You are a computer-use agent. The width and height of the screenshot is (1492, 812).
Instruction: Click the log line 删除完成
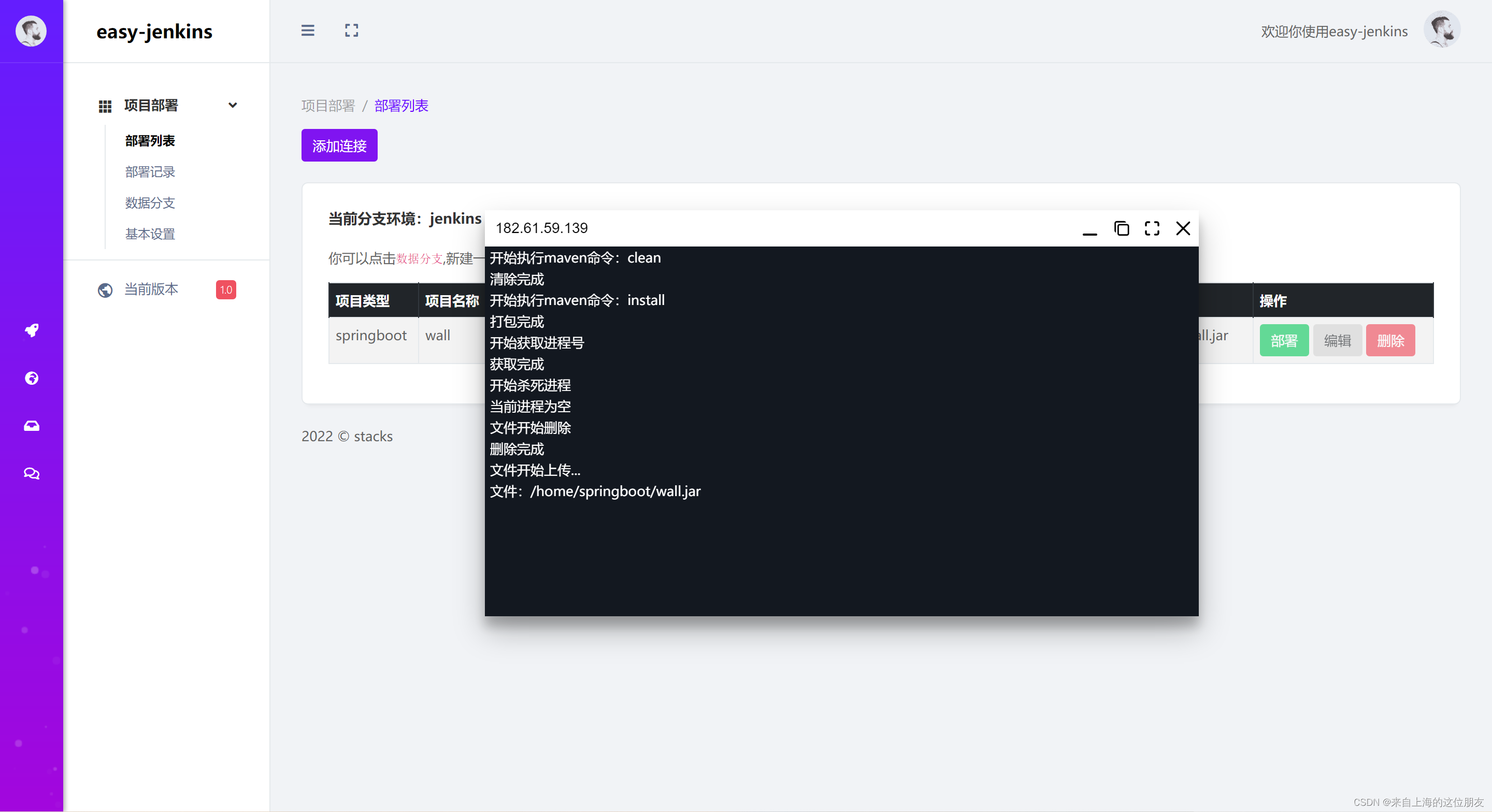[x=517, y=449]
